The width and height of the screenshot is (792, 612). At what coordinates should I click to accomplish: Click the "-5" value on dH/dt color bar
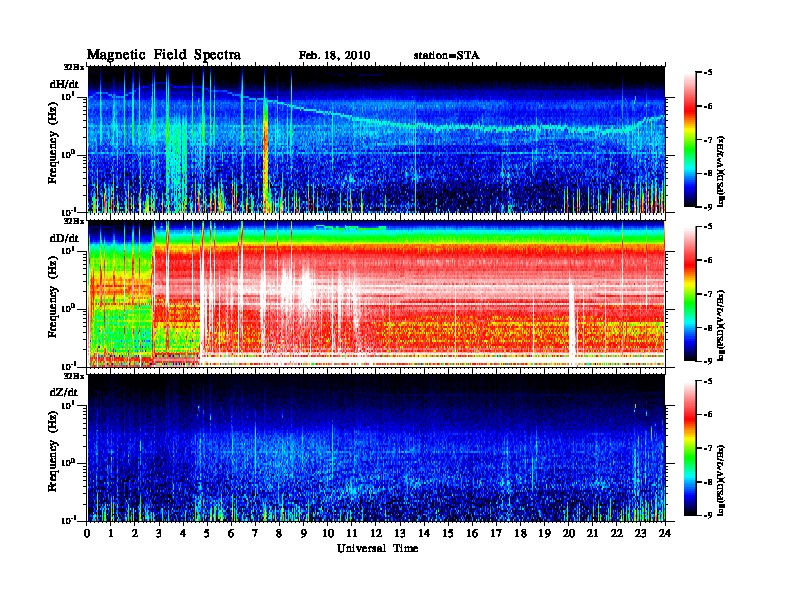click(707, 73)
